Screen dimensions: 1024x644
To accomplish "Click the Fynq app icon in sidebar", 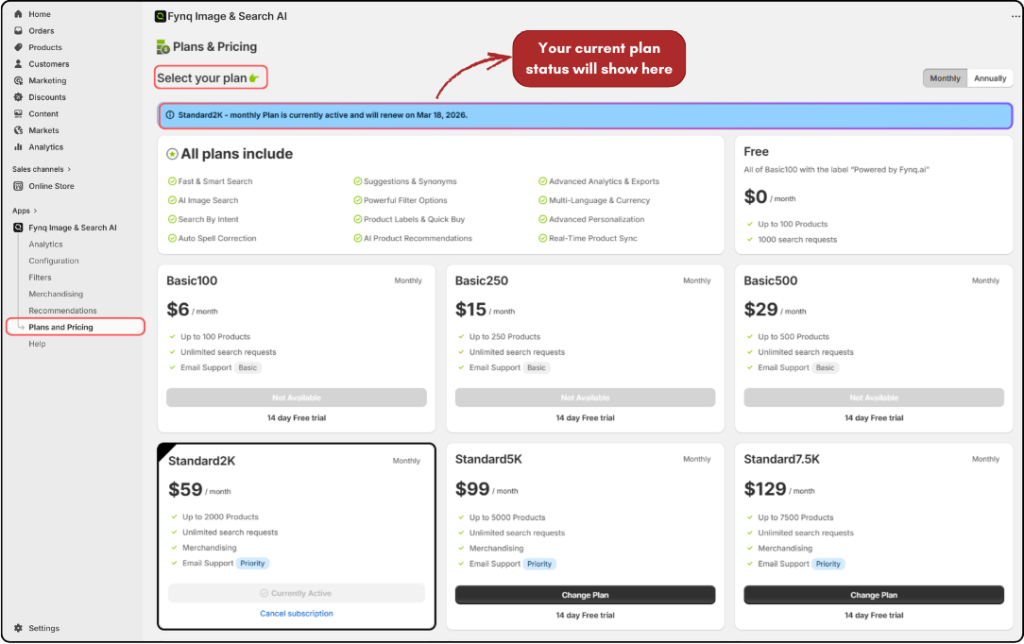I will tap(18, 227).
